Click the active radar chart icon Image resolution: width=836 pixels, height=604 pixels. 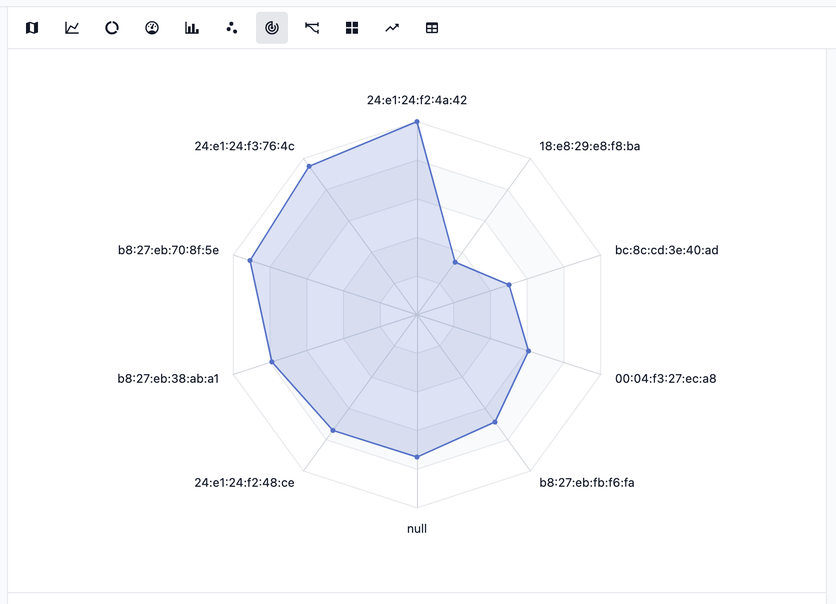coord(272,28)
